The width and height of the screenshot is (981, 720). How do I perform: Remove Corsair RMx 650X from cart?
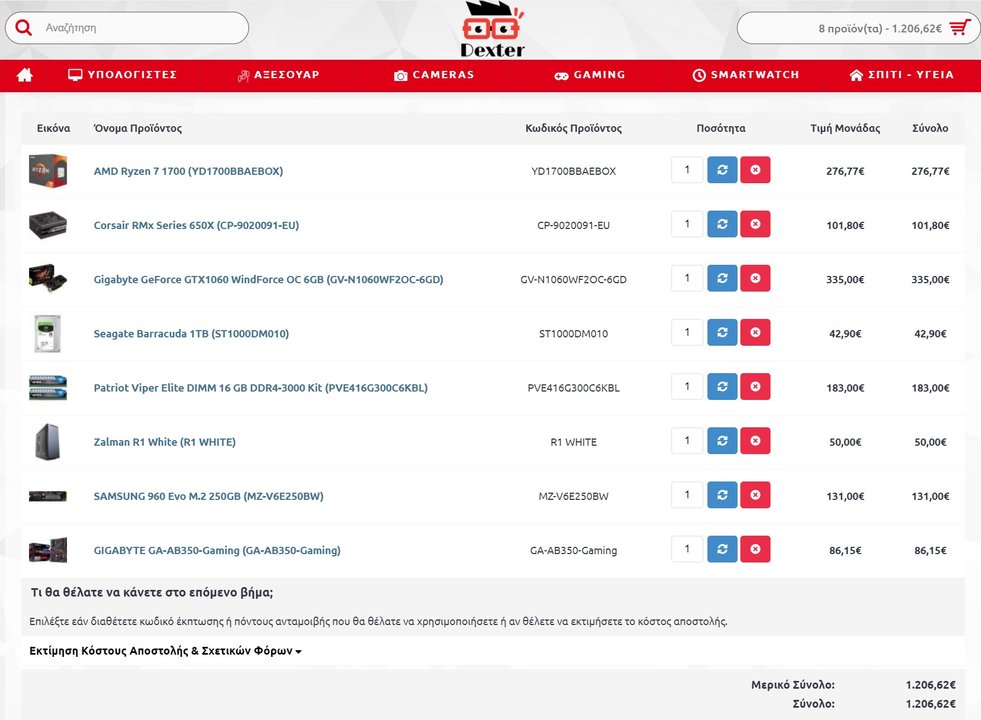point(755,224)
